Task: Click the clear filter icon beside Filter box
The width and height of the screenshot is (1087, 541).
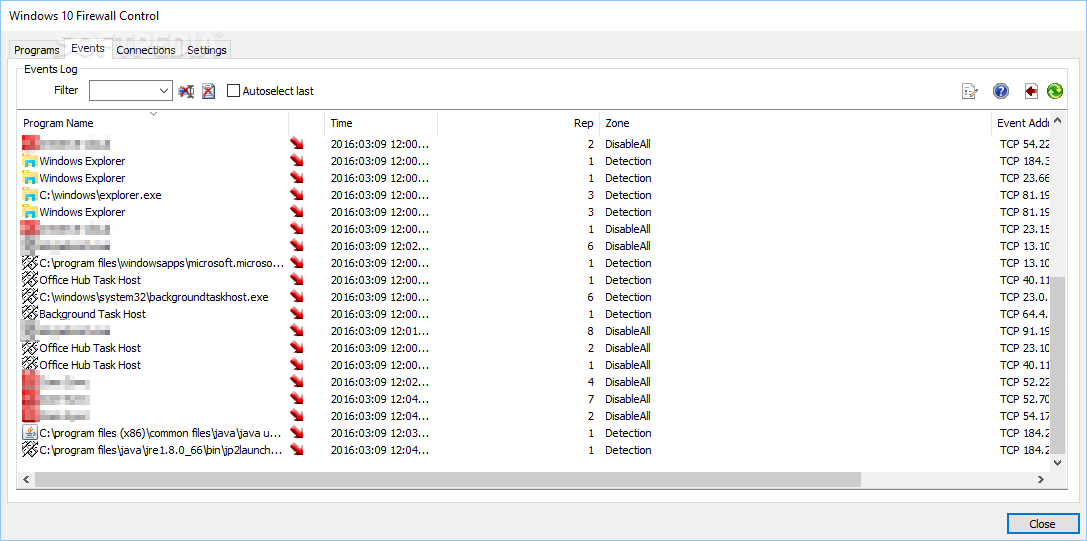Action: pyautogui.click(x=185, y=91)
